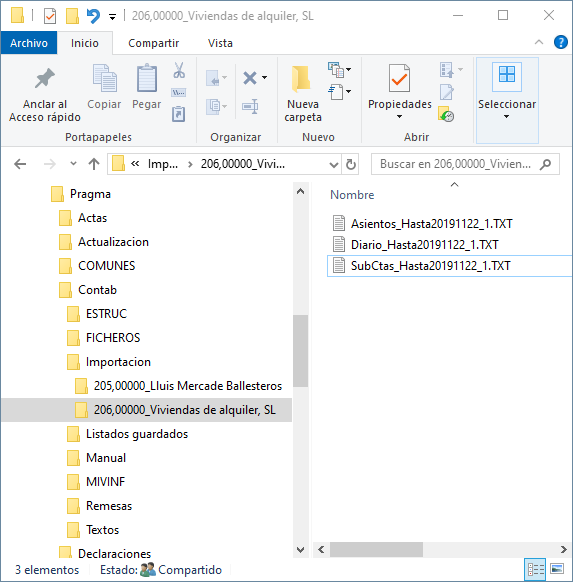Click the search magnifier icon
Screen dimensions: 573x582
click(x=545, y=164)
